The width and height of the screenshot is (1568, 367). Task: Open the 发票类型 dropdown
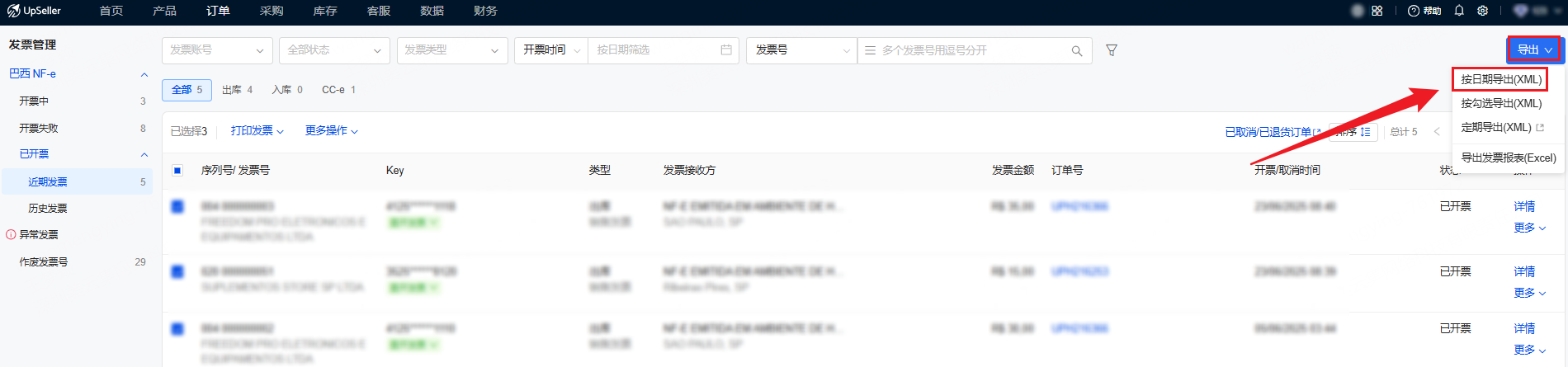click(452, 50)
